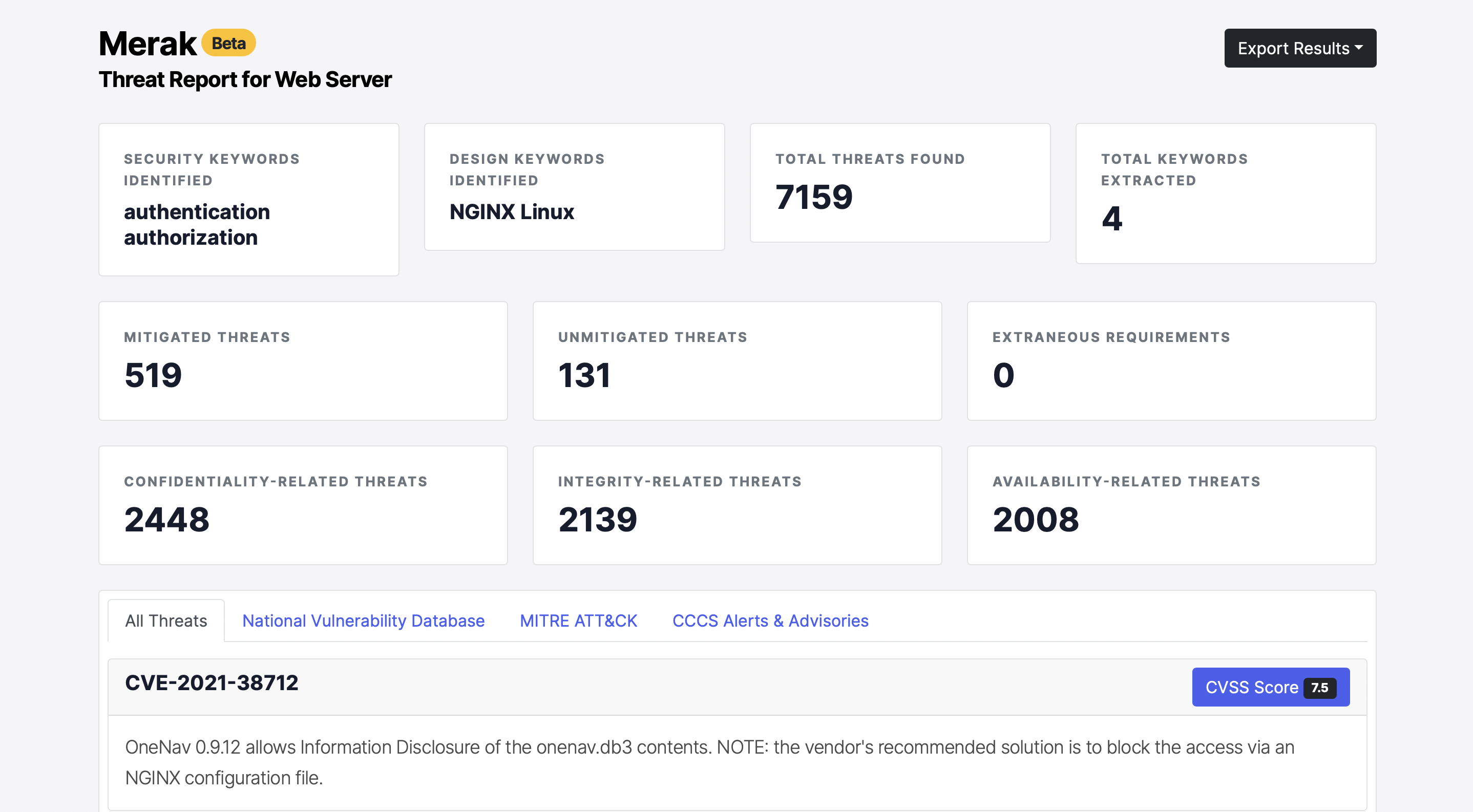Open the MITRE ATT&CK tab
1473x812 pixels.
[x=578, y=621]
